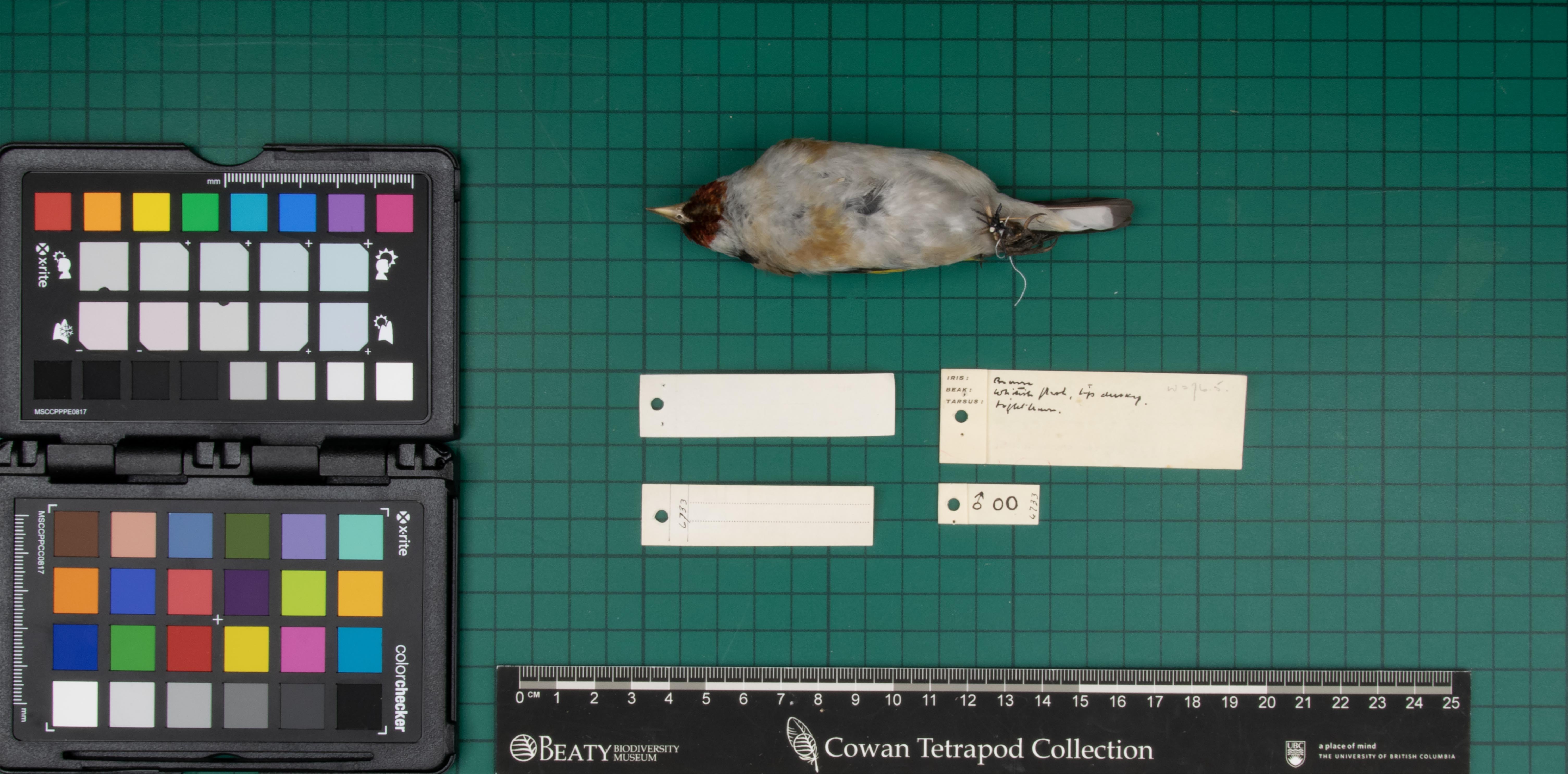The width and height of the screenshot is (1568, 774).
Task: Pick the dark brown swatch on the lower card
Action: coord(76,534)
